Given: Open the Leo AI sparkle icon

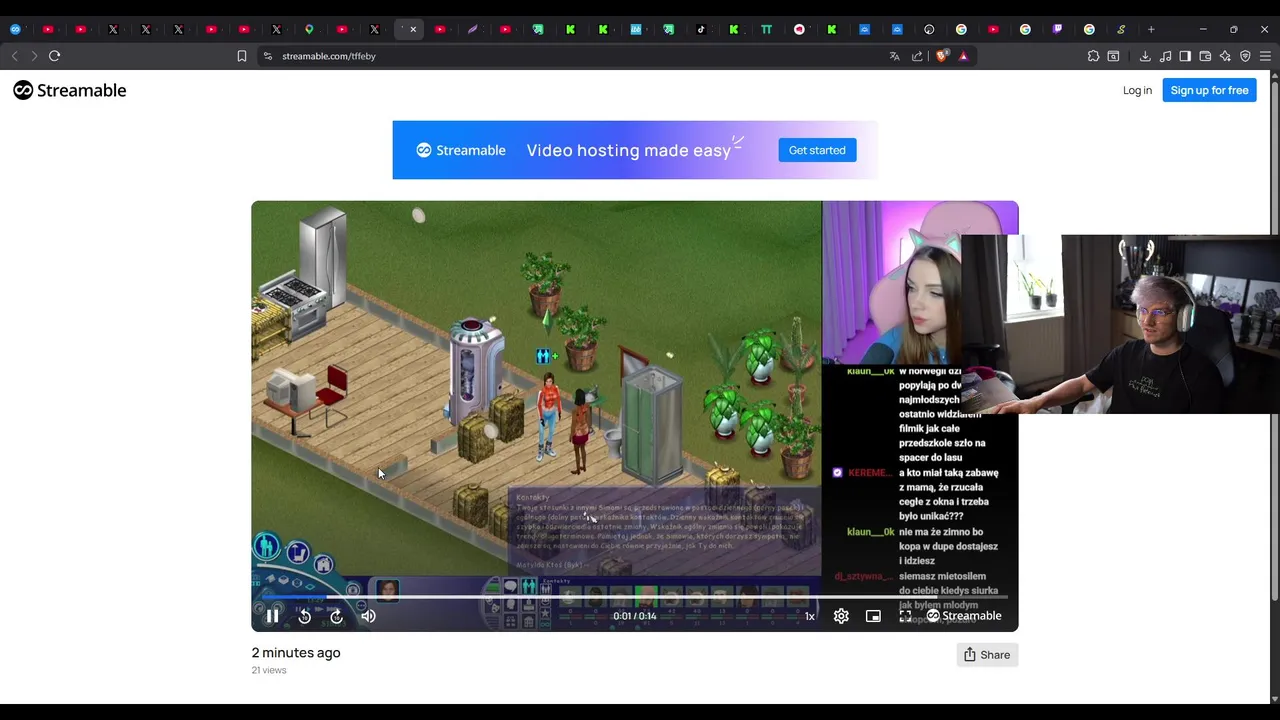Looking at the screenshot, I should (1225, 56).
